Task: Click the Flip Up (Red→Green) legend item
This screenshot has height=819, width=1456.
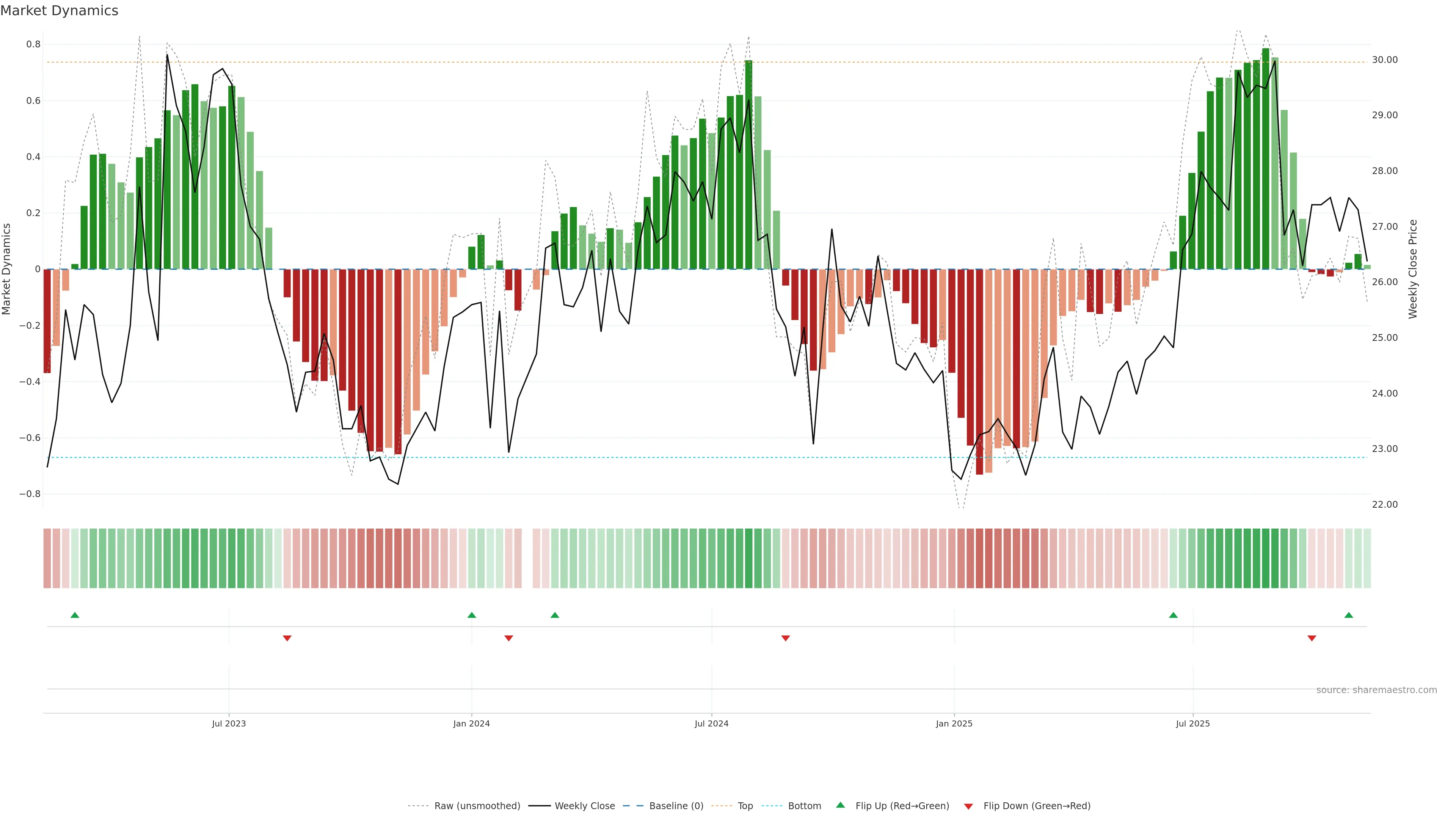Action: point(902,806)
